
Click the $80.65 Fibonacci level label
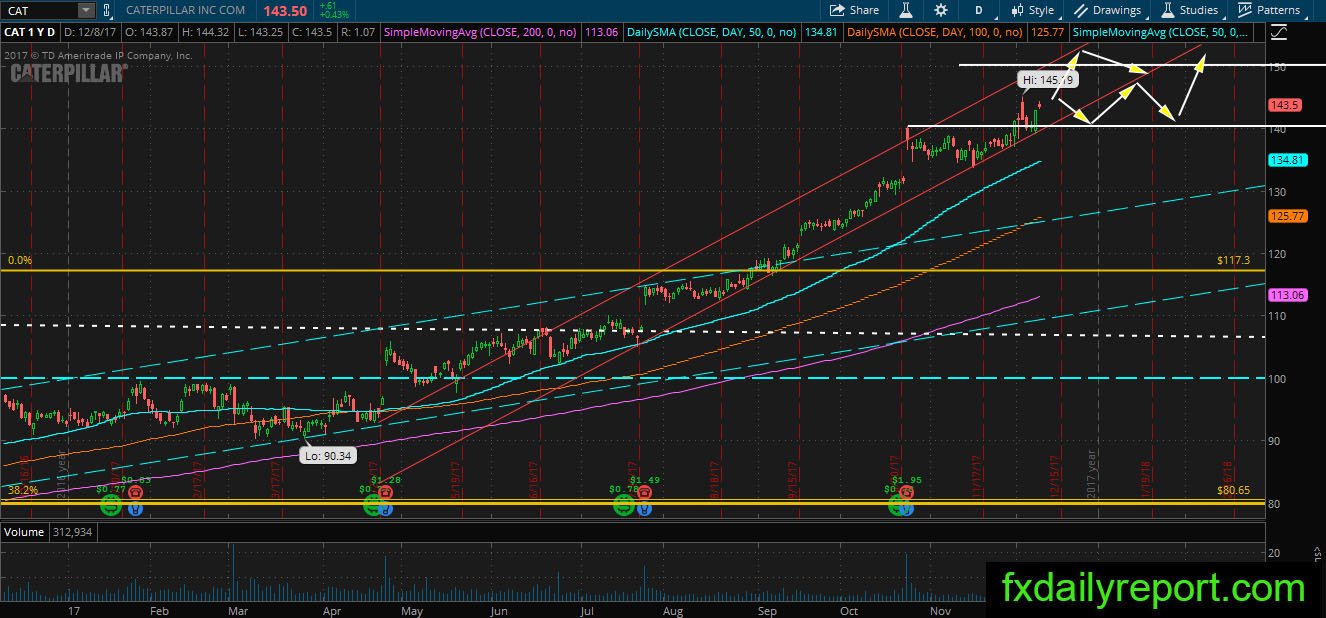click(x=1233, y=490)
